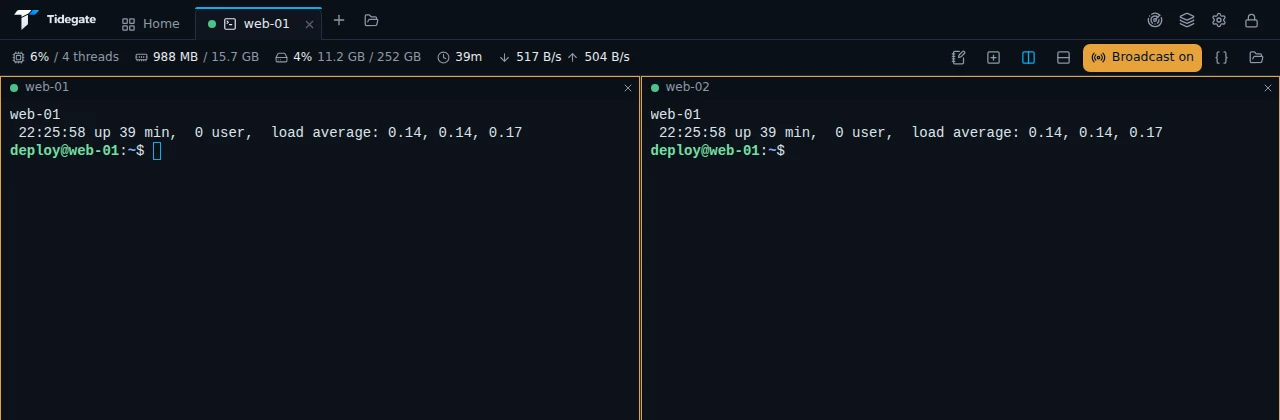Screen dimensions: 1280x420
Task: Click the 11.2 GB / 252 GB disk label
Action: [x=369, y=58]
